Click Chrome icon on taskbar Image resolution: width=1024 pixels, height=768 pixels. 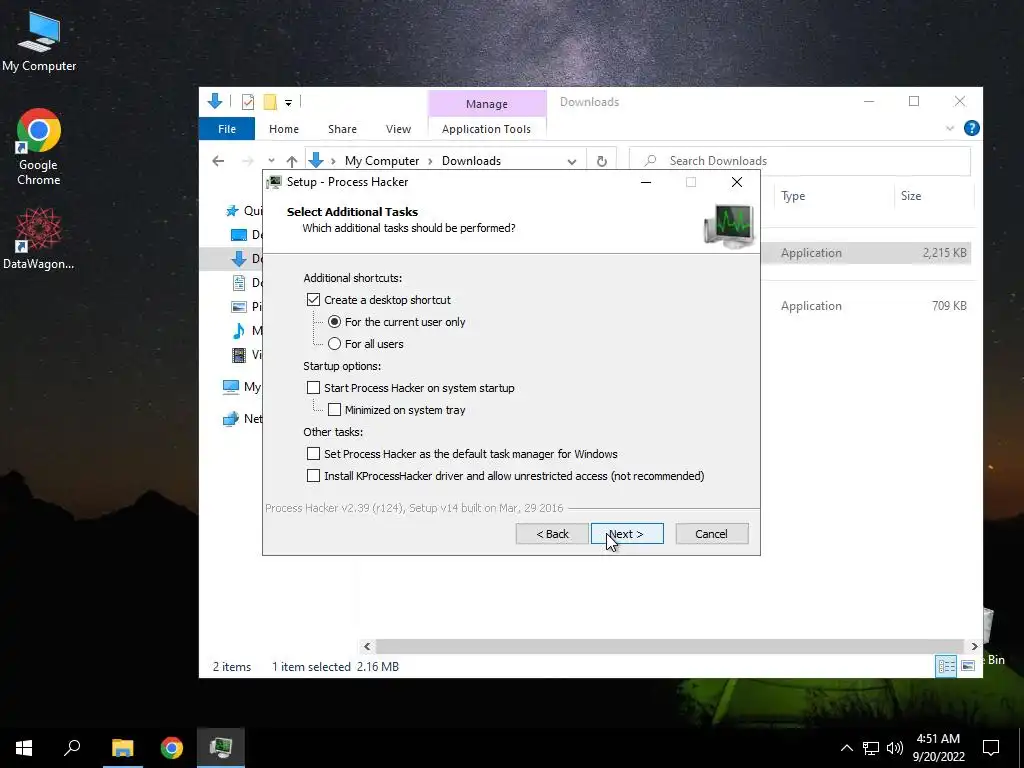[x=172, y=748]
